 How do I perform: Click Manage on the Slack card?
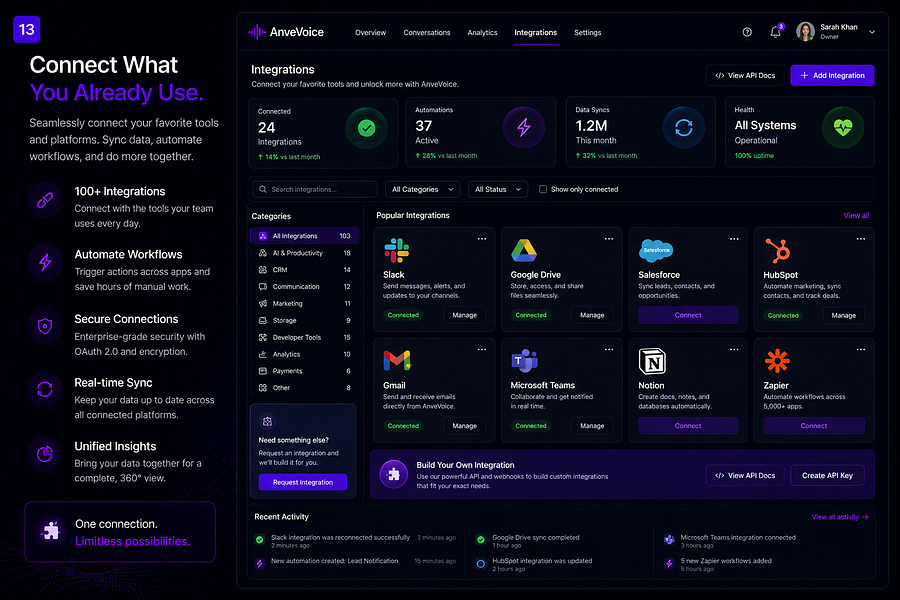pos(464,315)
